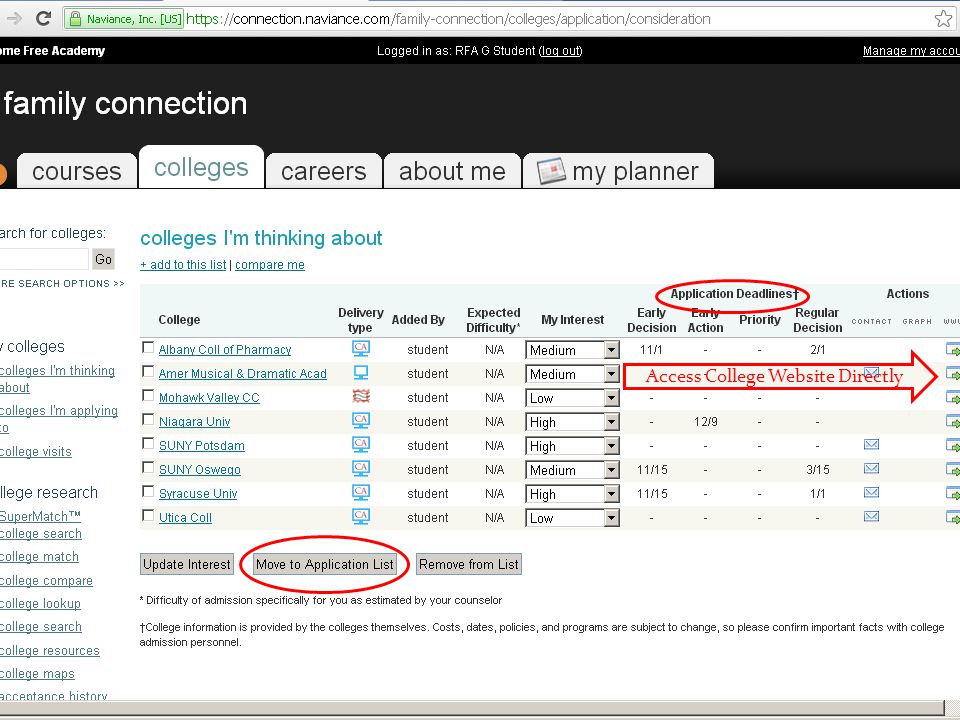This screenshot has width=960, height=720.
Task: Open the compare me link
Action: [x=269, y=264]
